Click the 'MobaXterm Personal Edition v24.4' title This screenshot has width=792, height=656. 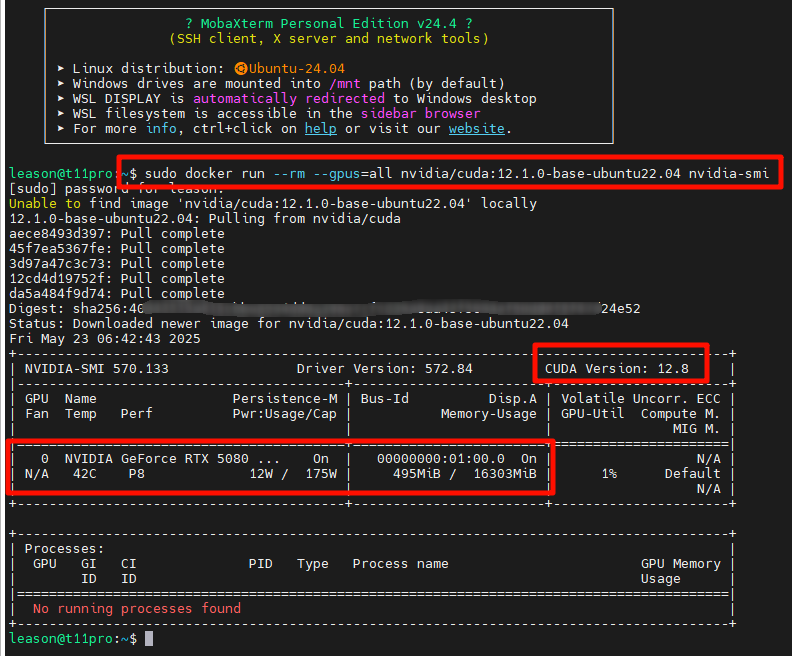[x=329, y=23]
